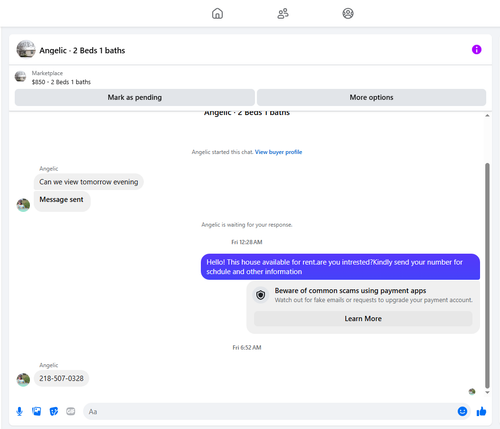
Task: Click the listing thumbnail in chat header
Action: pos(26,49)
